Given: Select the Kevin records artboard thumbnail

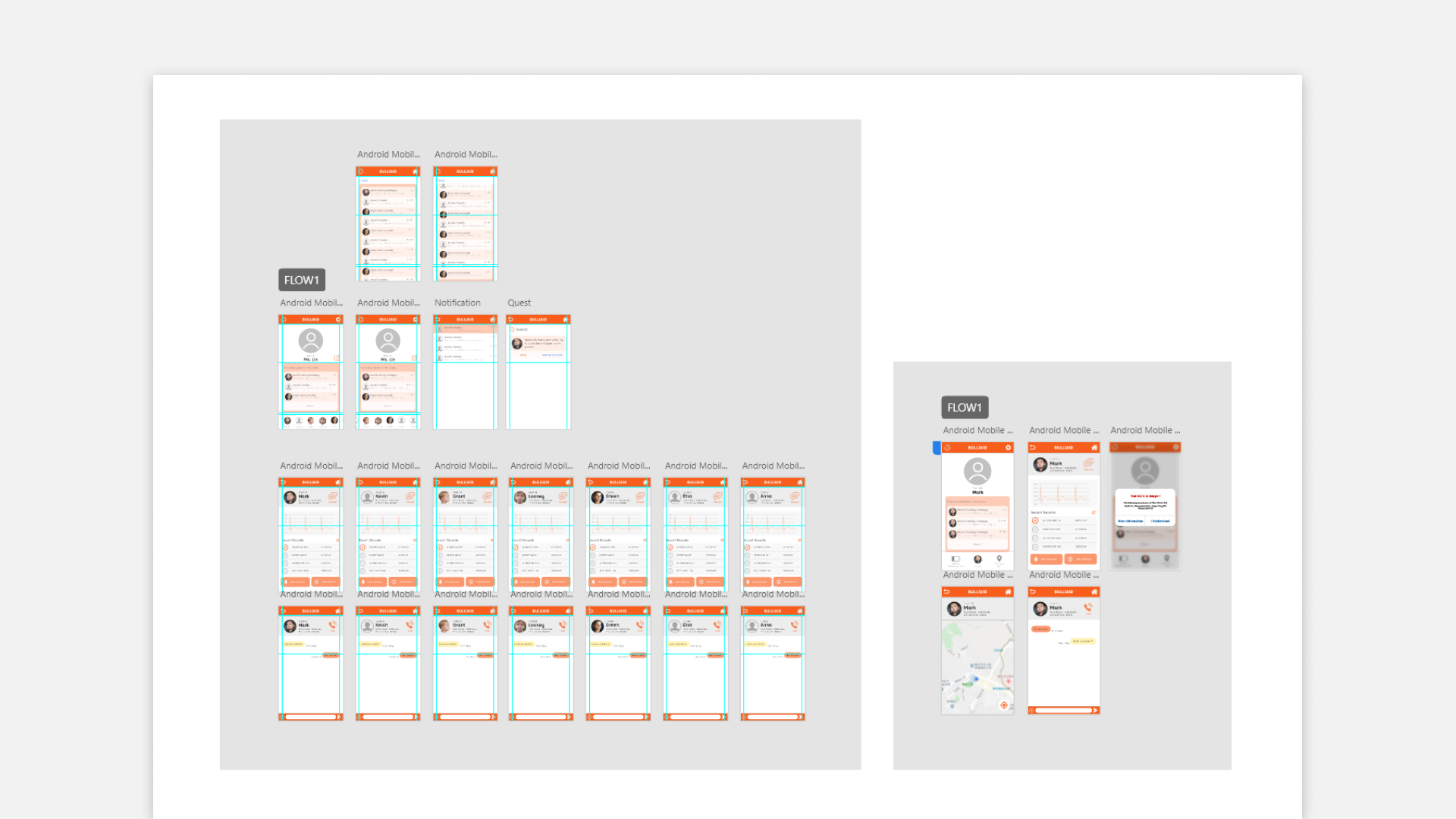Looking at the screenshot, I should click(388, 535).
